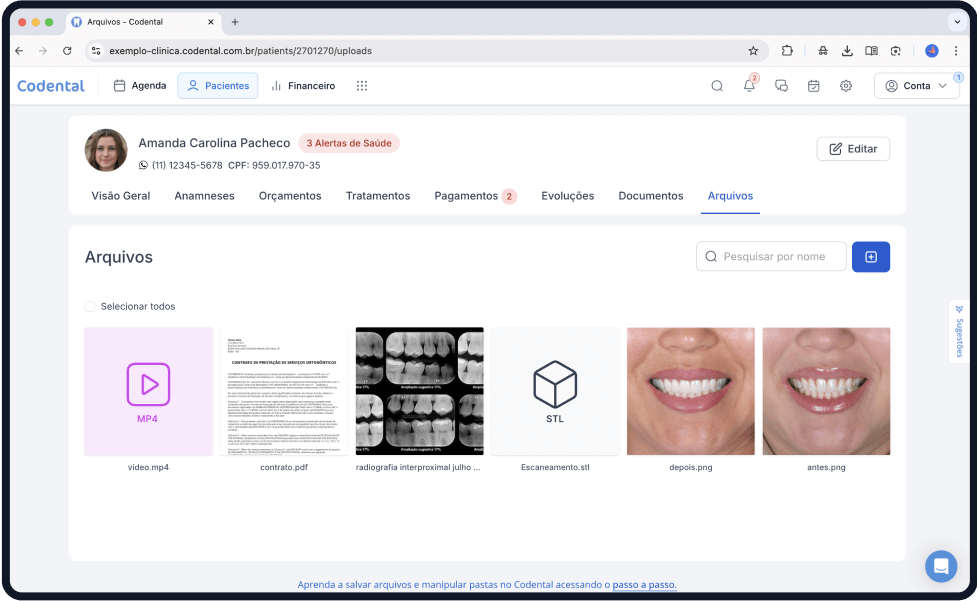Viewport: 977px width, 601px height.
Task: Focus the Pesquisar por nome field
Action: (780, 257)
